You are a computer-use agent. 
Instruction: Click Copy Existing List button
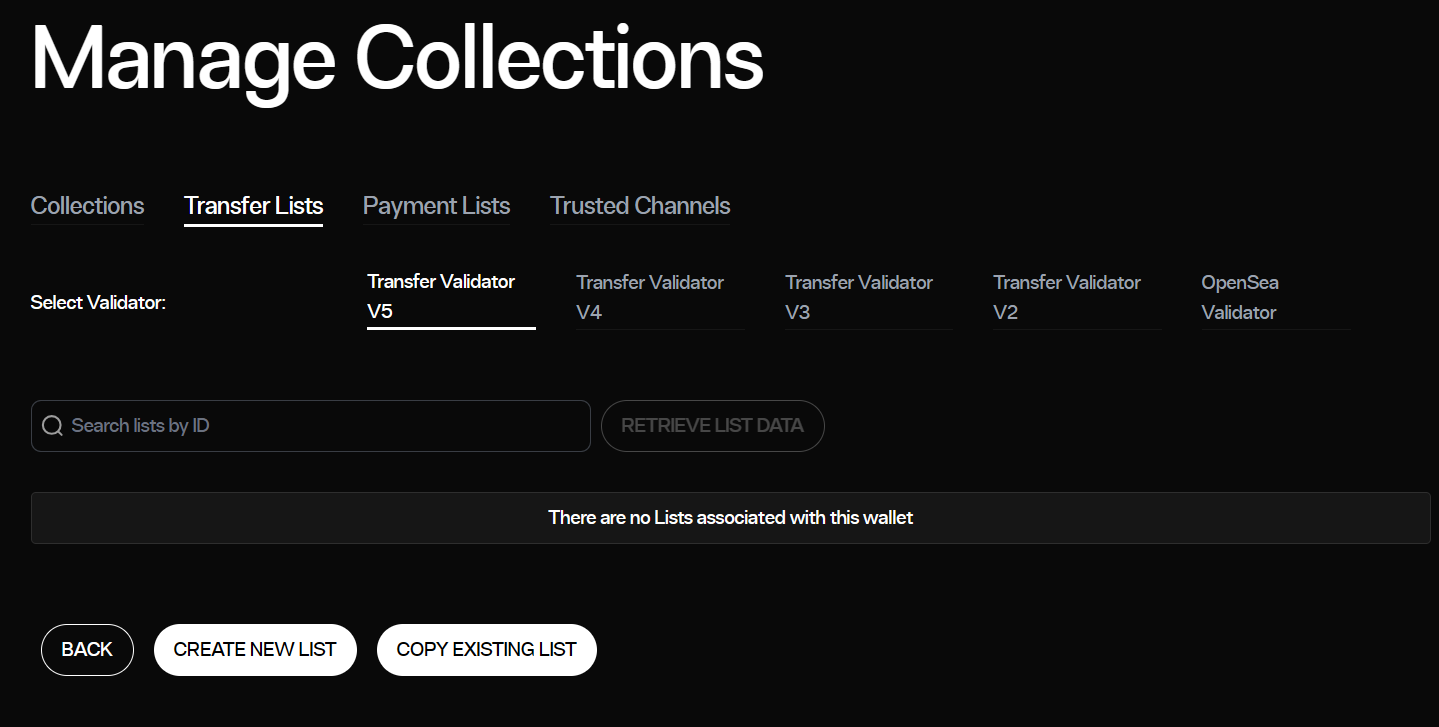click(486, 650)
